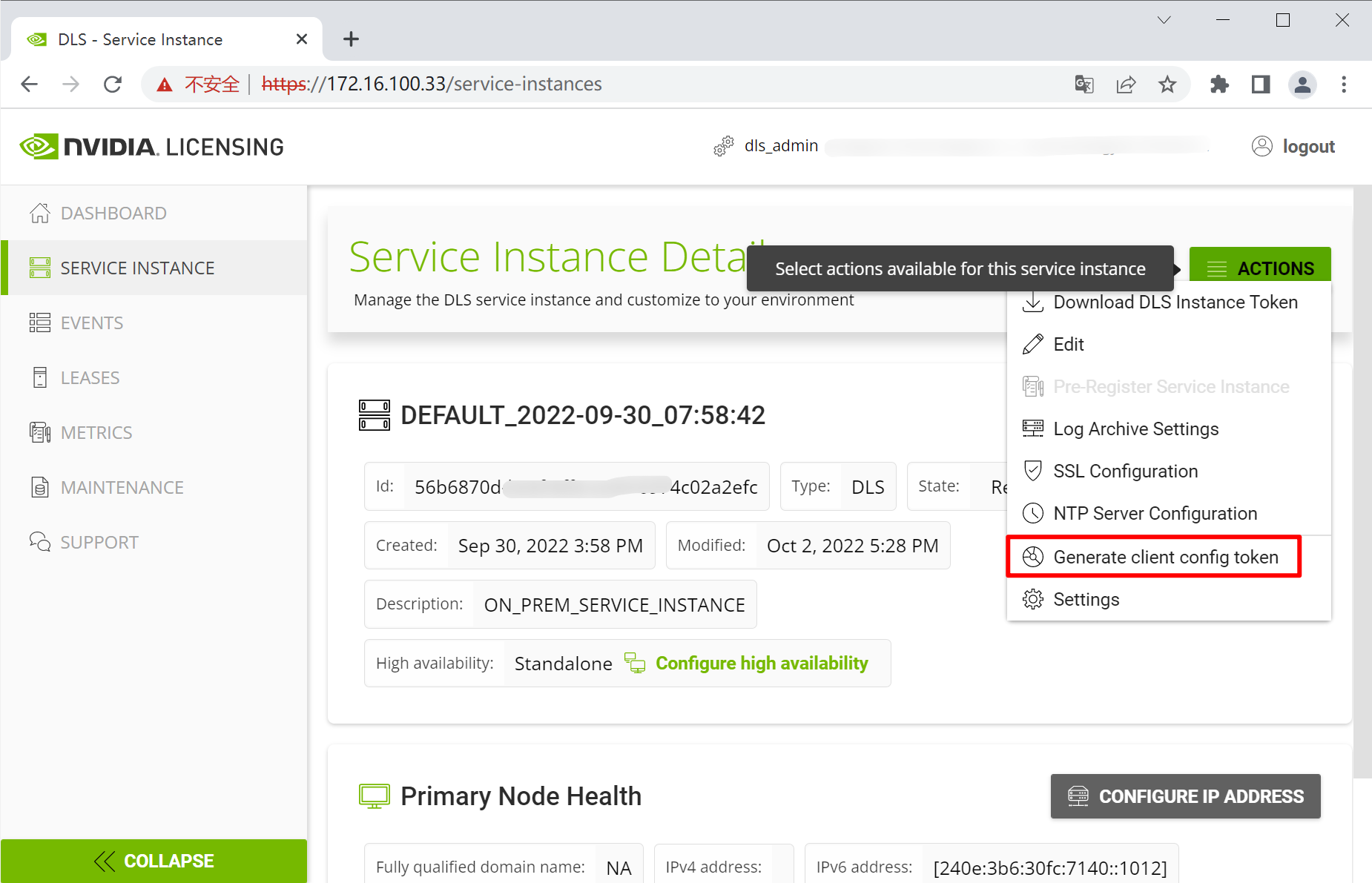Screen dimensions: 1372x883
Task: Collapse the left sidebar
Action: [154, 861]
